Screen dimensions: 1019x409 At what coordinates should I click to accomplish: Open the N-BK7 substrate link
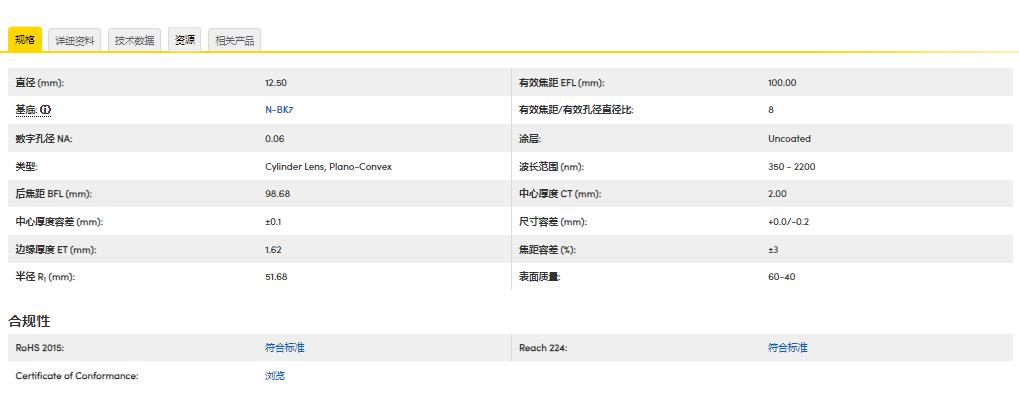point(279,110)
